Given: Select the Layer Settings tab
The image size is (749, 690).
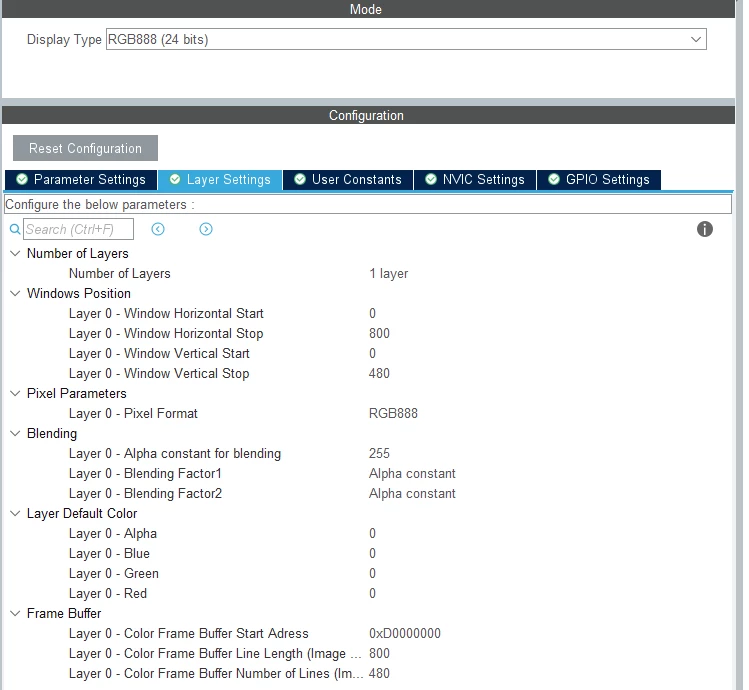Looking at the screenshot, I should point(220,180).
